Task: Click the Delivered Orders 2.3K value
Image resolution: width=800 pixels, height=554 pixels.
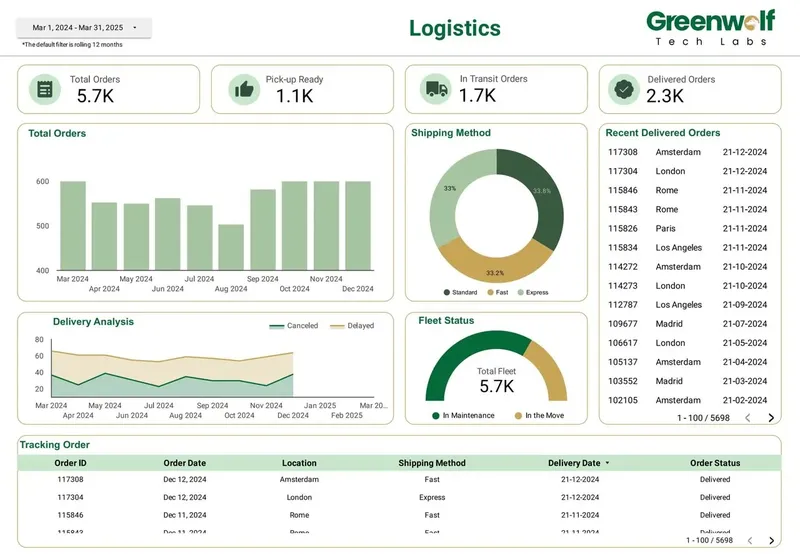Action: click(665, 96)
